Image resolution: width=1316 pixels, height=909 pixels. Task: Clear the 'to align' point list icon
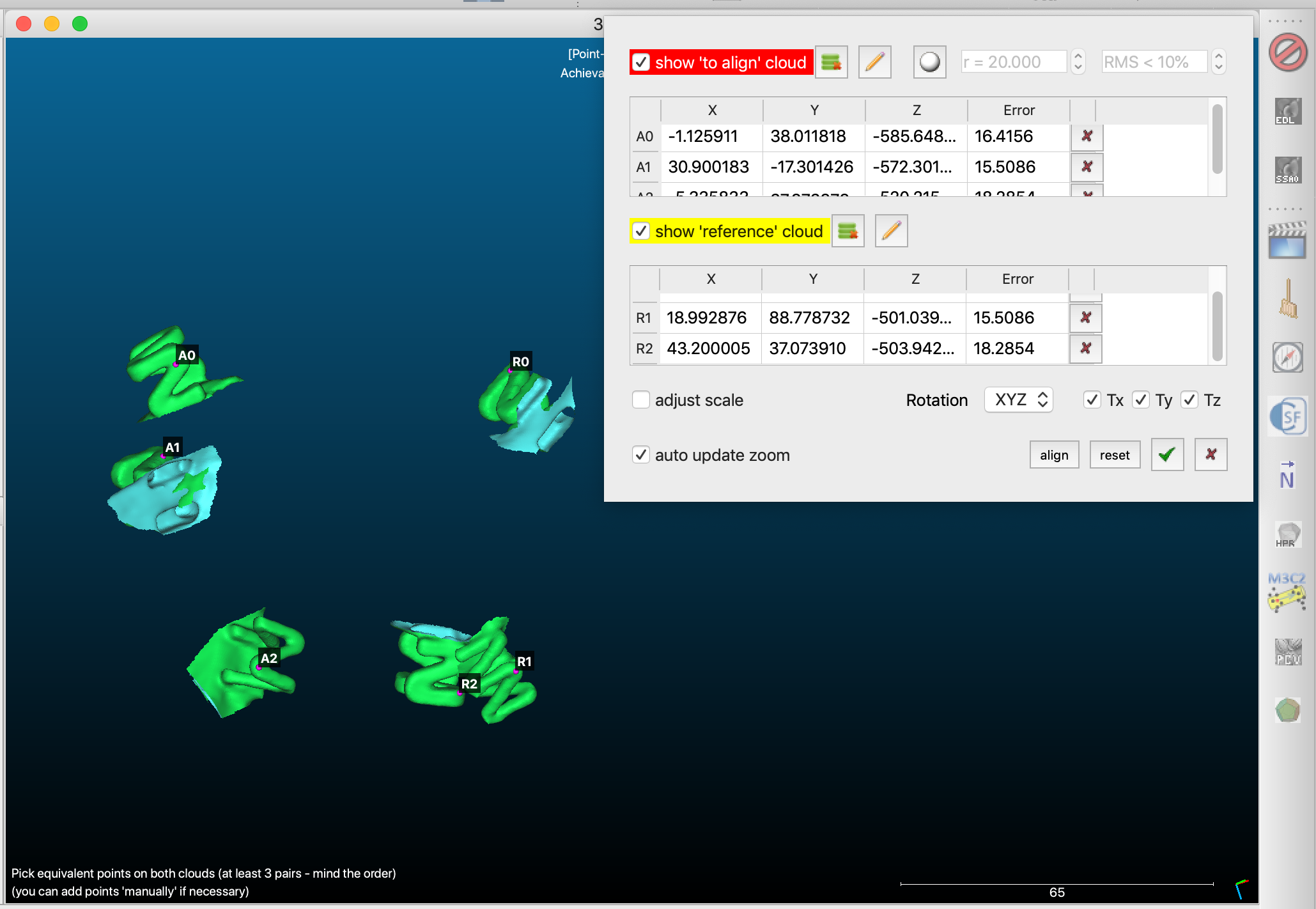pyautogui.click(x=832, y=63)
